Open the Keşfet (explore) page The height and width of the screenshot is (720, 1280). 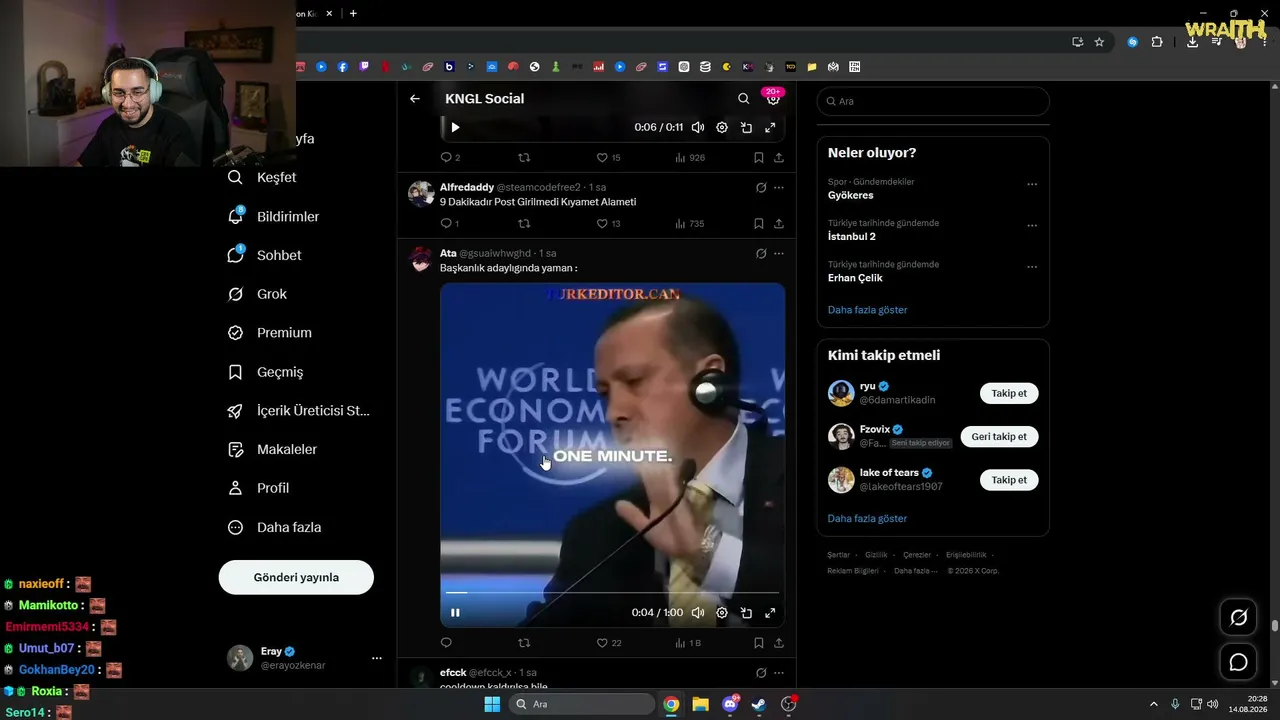click(262, 177)
